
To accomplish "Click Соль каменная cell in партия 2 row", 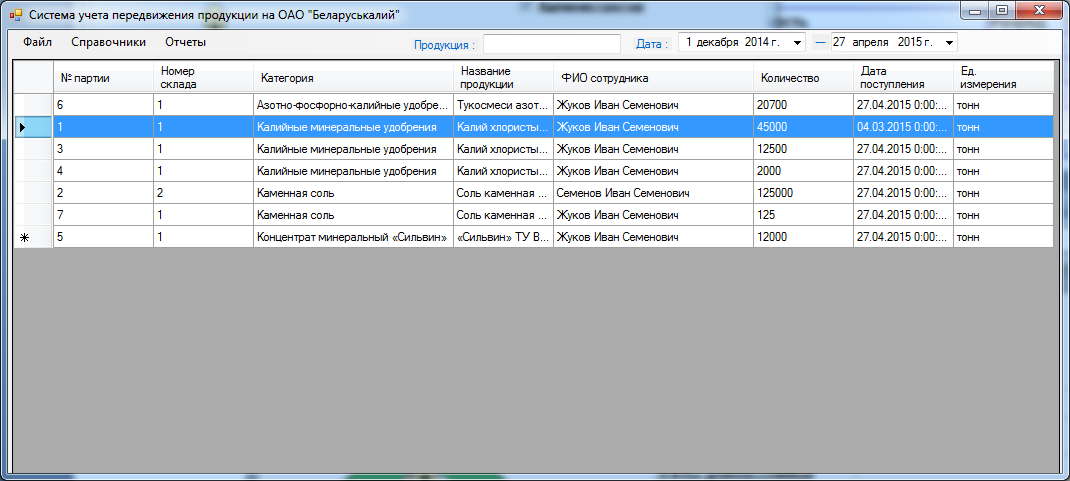I will (503, 193).
